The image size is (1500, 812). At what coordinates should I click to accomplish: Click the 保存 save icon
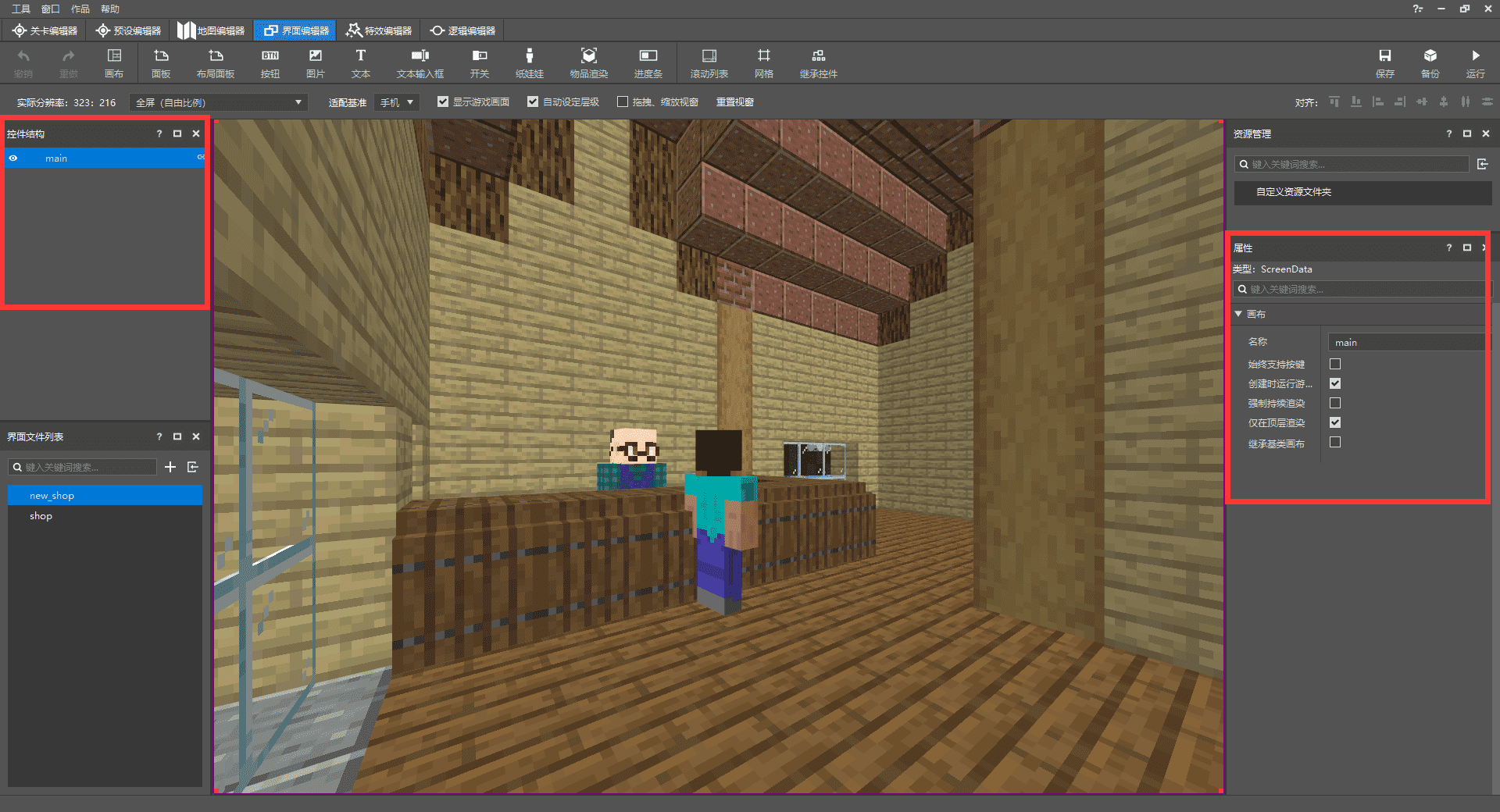[1385, 56]
